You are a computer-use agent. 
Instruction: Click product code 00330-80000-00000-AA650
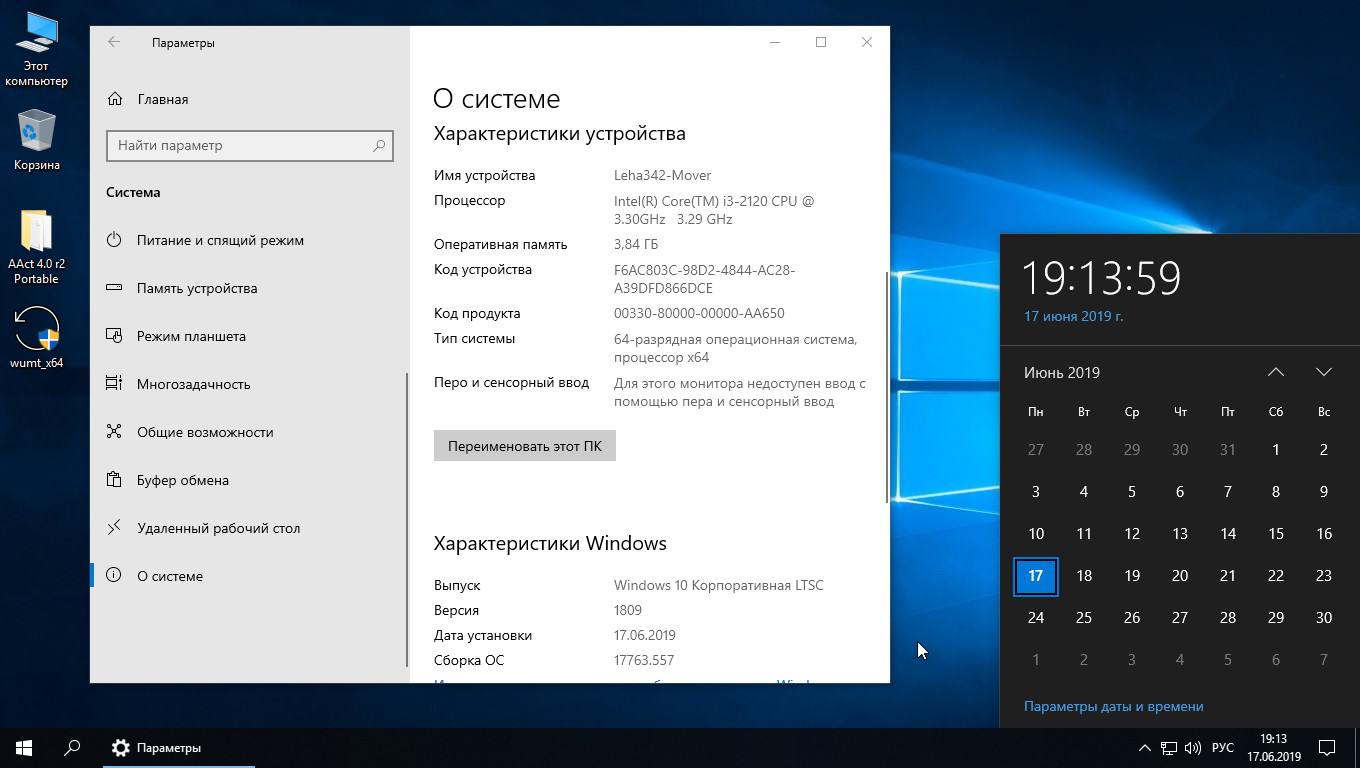point(699,313)
